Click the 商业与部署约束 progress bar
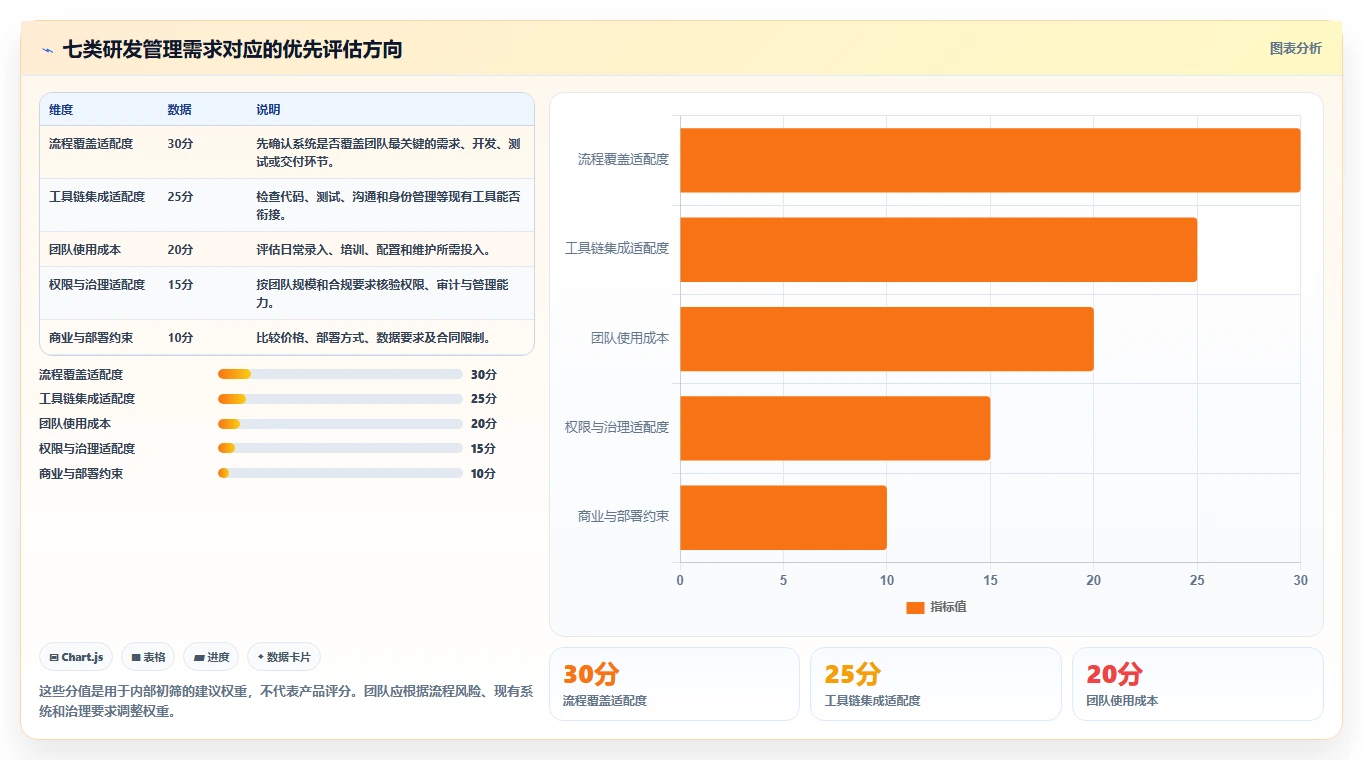Screen dimensions: 1363x760 340,473
